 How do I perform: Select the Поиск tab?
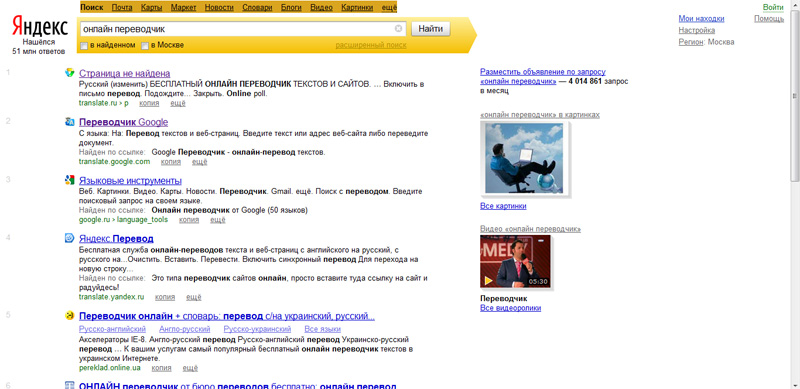92,7
